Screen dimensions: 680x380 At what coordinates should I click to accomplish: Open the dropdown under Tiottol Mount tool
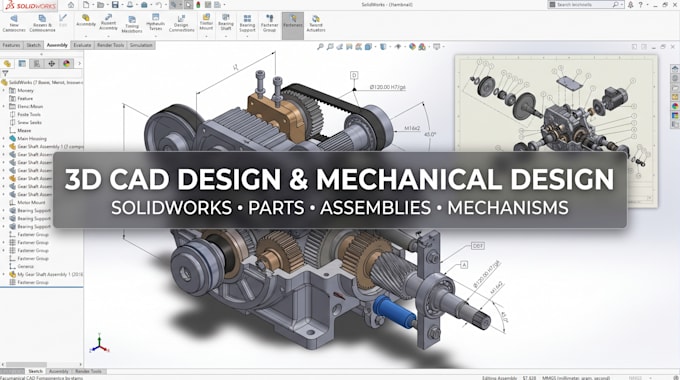(206, 36)
